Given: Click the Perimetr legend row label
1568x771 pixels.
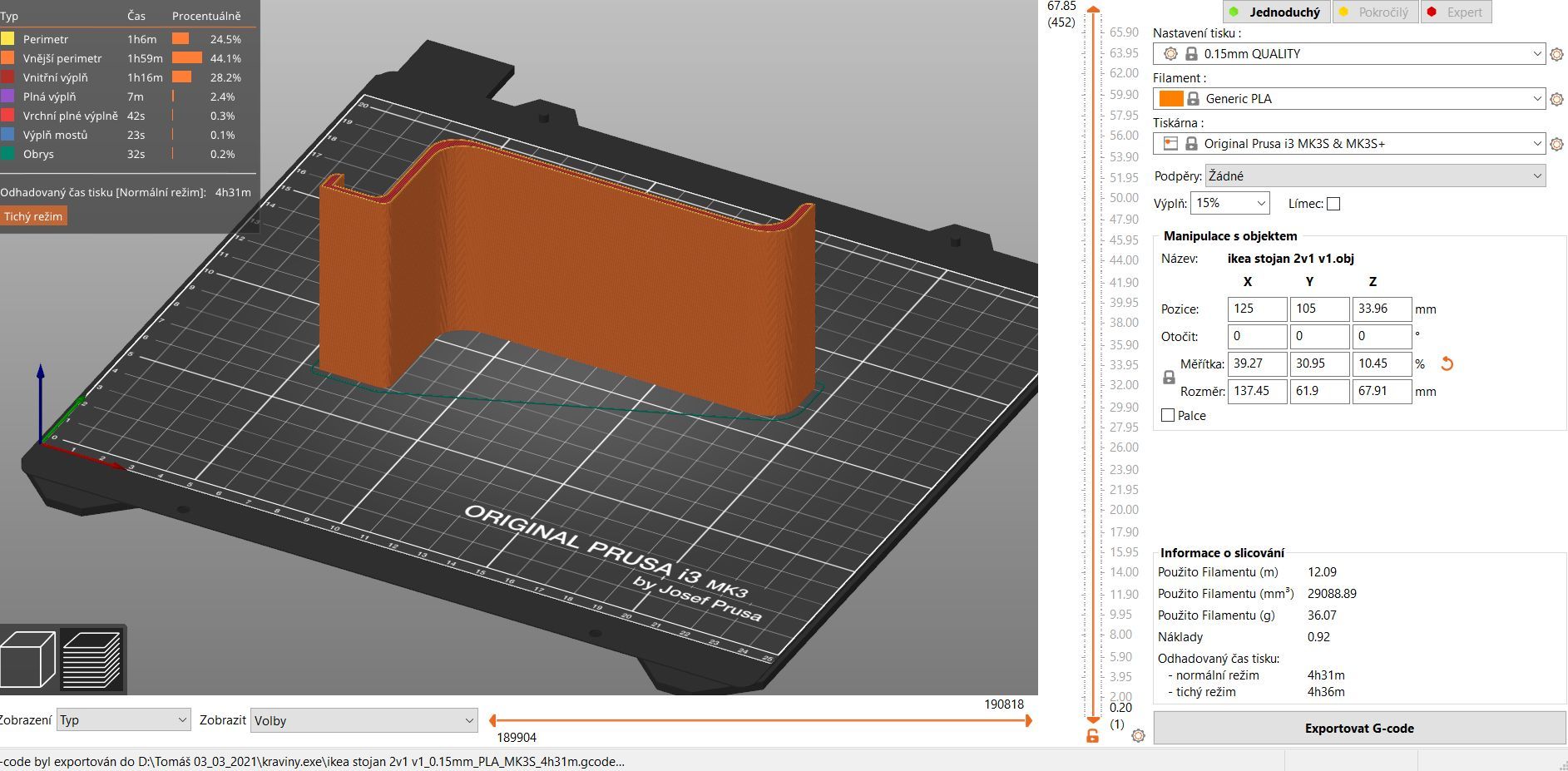Looking at the screenshot, I should [46, 39].
